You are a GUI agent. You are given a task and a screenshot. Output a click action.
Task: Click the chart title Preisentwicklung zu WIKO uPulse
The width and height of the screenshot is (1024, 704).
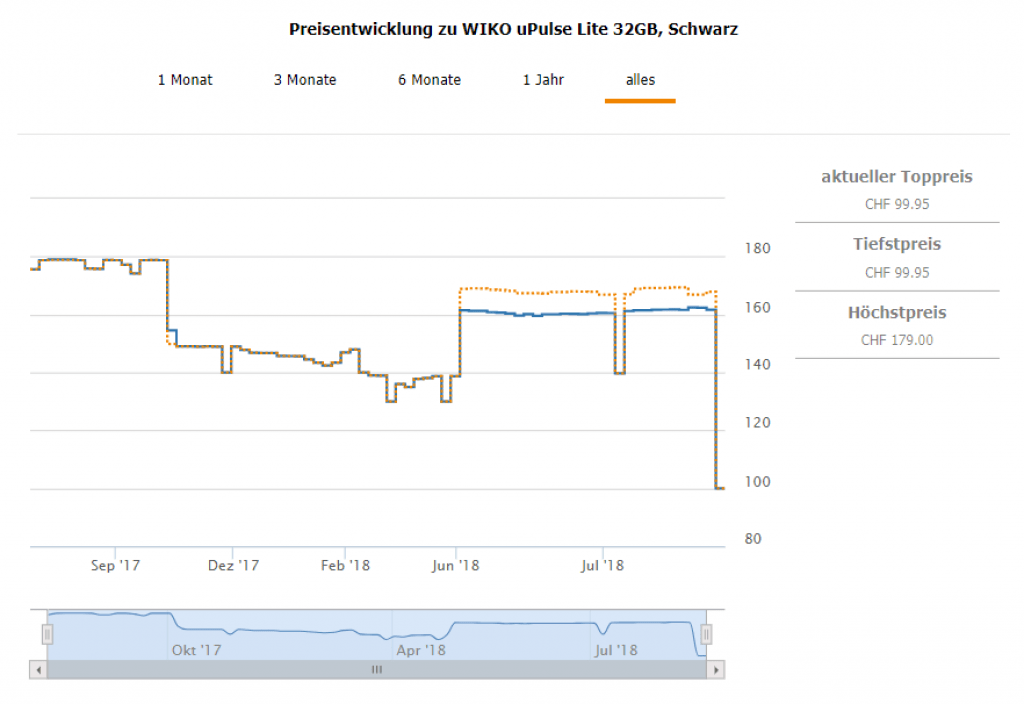point(513,29)
